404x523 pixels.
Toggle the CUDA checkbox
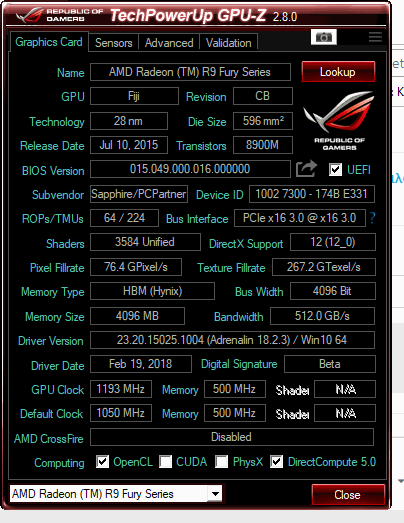click(x=165, y=462)
